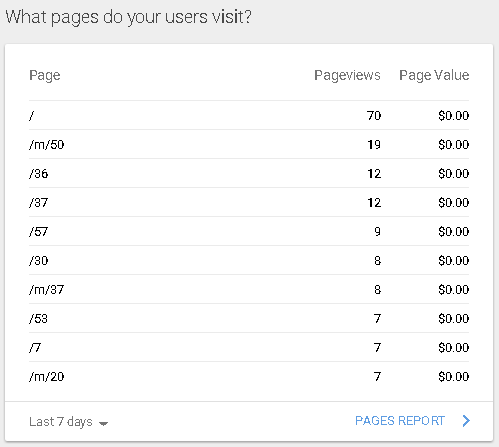Image resolution: width=499 pixels, height=447 pixels.
Task: Open the /m/37 page row
Action: click(249, 289)
